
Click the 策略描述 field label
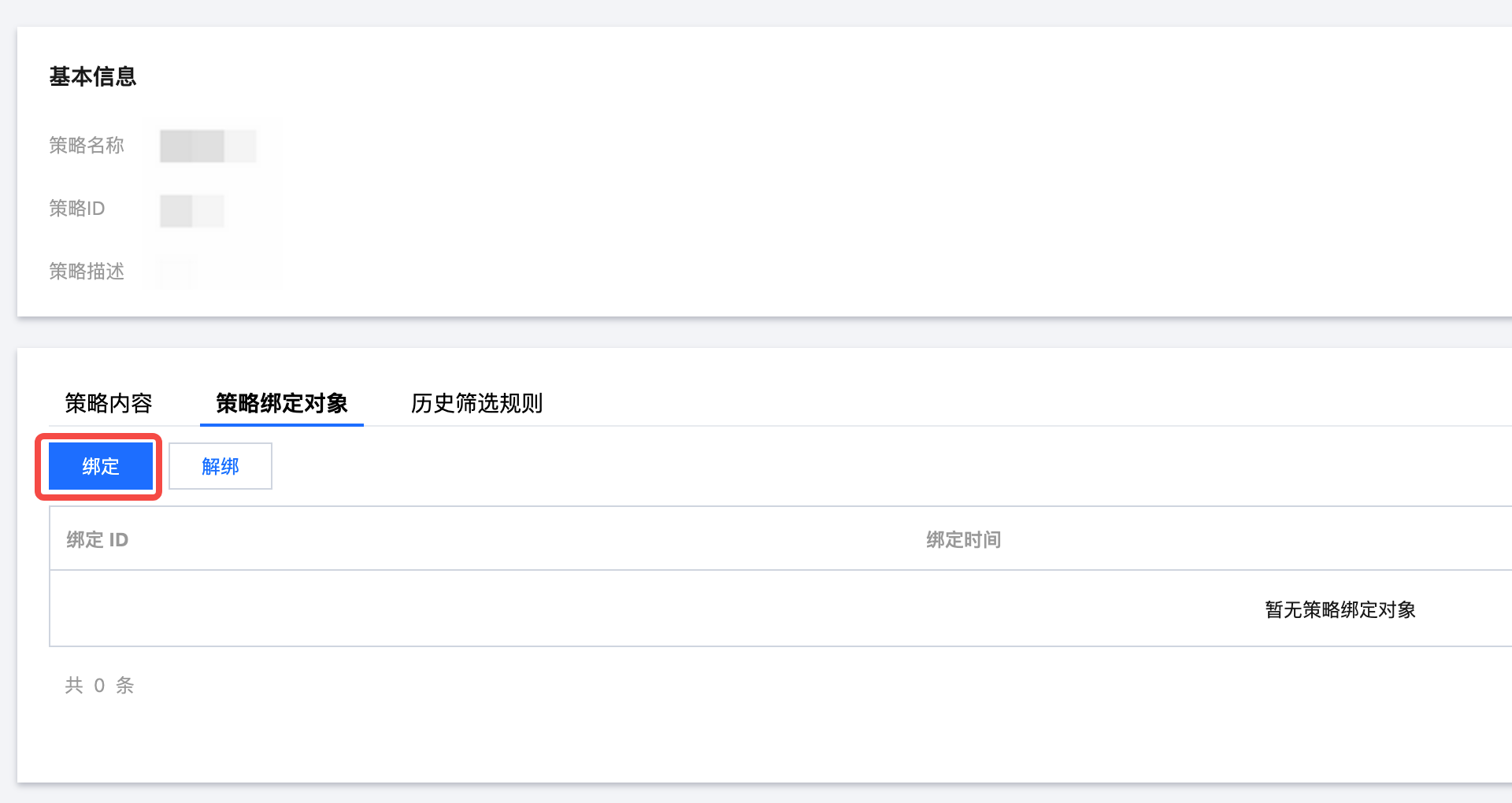[87, 272]
